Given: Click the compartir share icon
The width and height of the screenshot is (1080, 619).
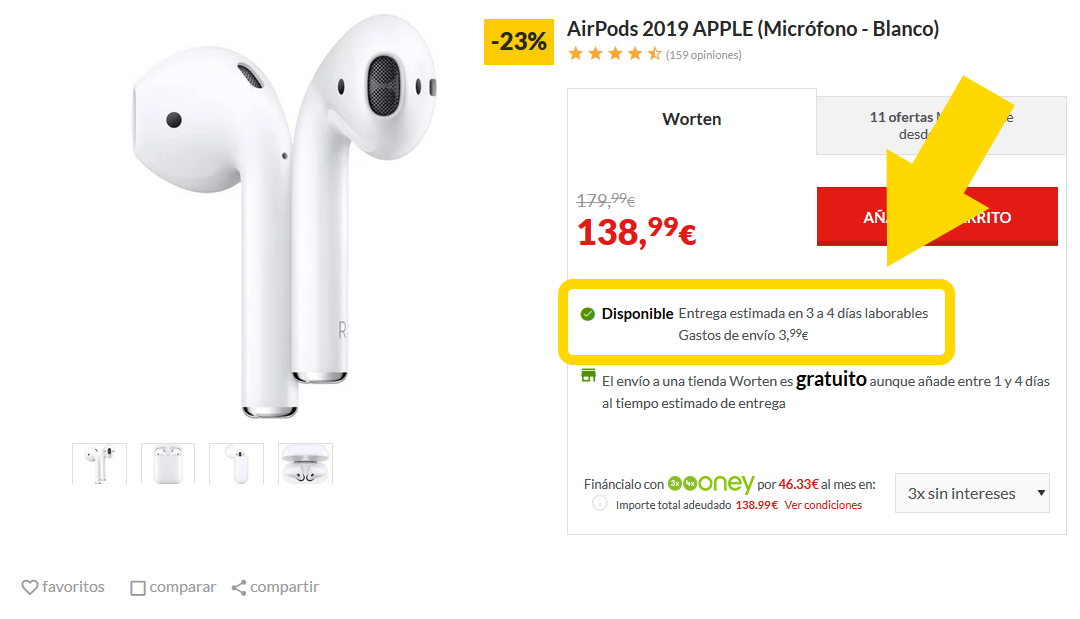Looking at the screenshot, I should click(239, 587).
